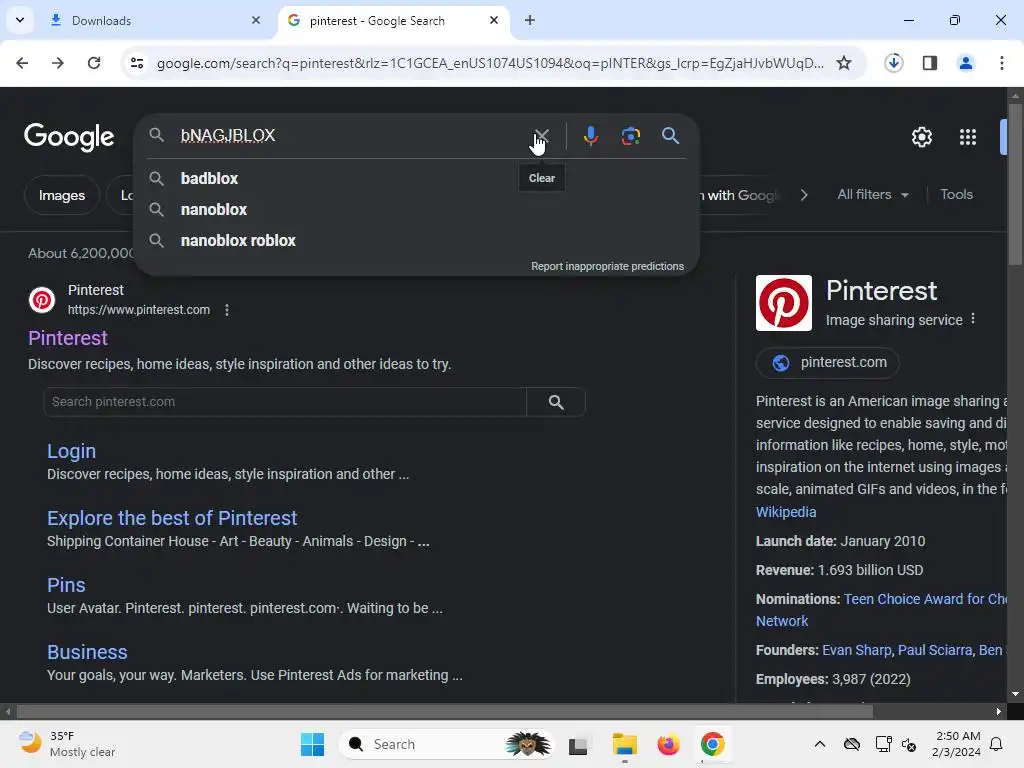This screenshot has width=1024, height=768.
Task: Open Chrome from taskbar
Action: (x=712, y=744)
